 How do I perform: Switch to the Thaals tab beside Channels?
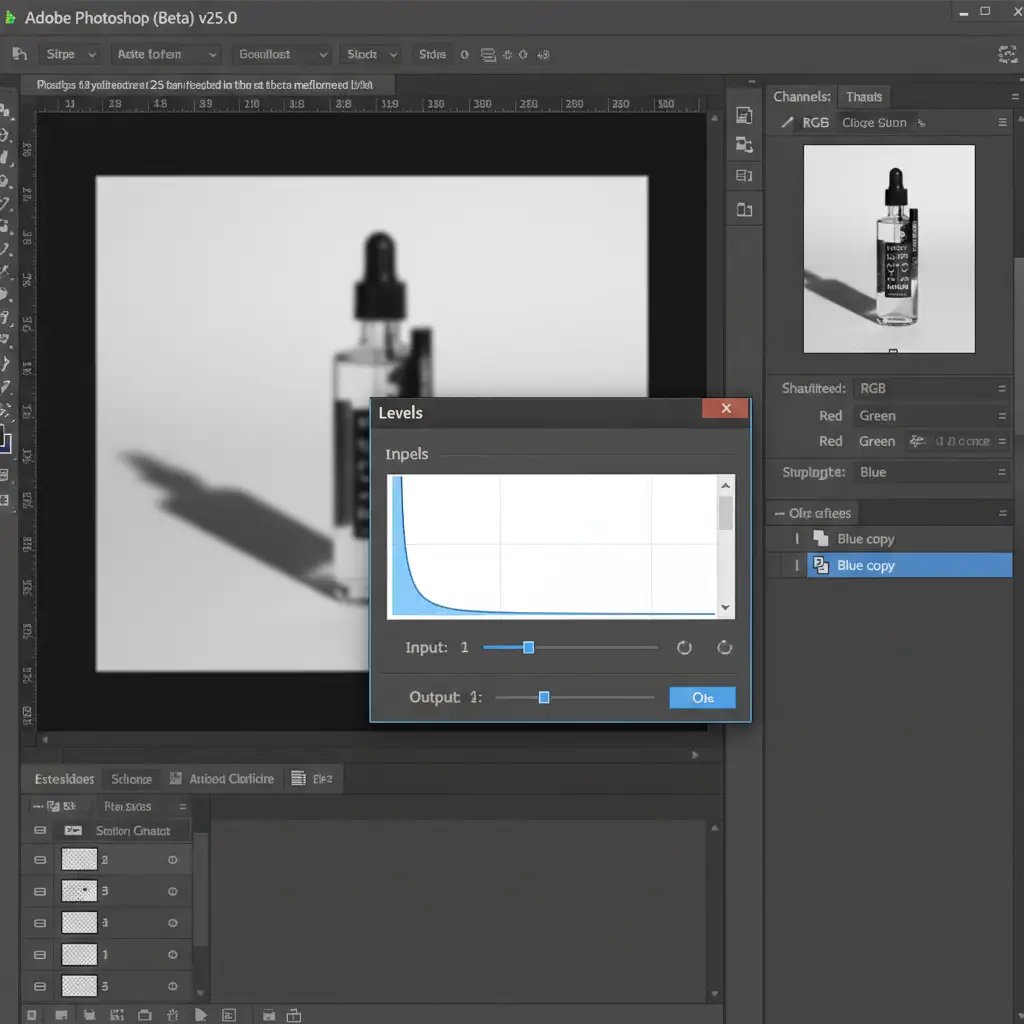click(863, 97)
